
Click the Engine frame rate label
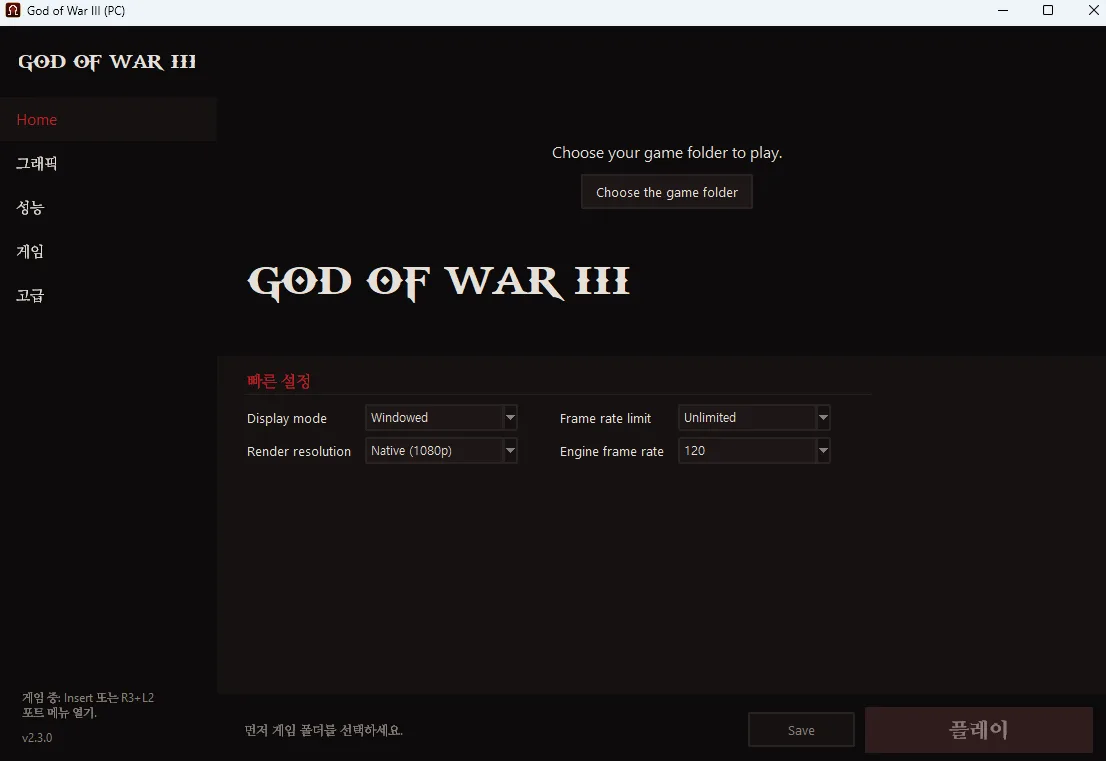tap(612, 451)
